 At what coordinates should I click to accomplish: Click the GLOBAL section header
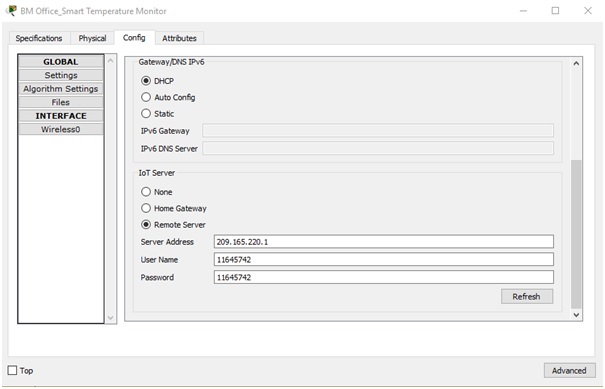click(61, 62)
